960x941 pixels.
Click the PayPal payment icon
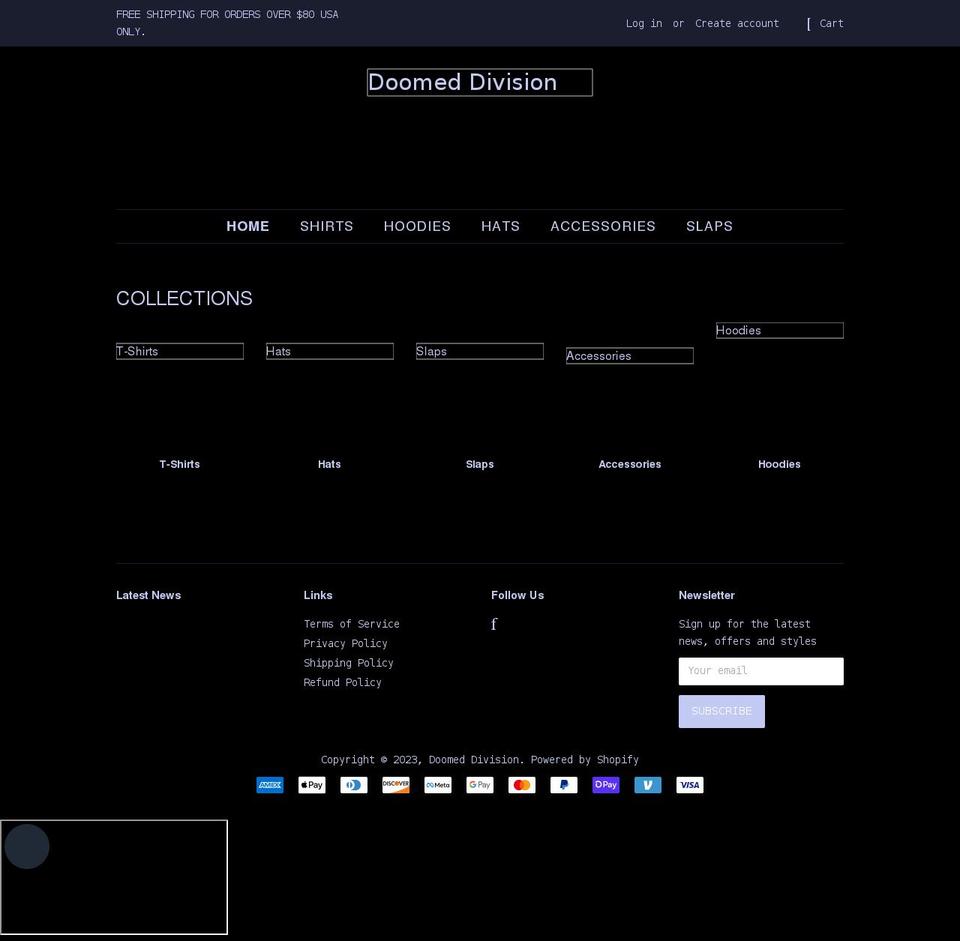pos(564,785)
